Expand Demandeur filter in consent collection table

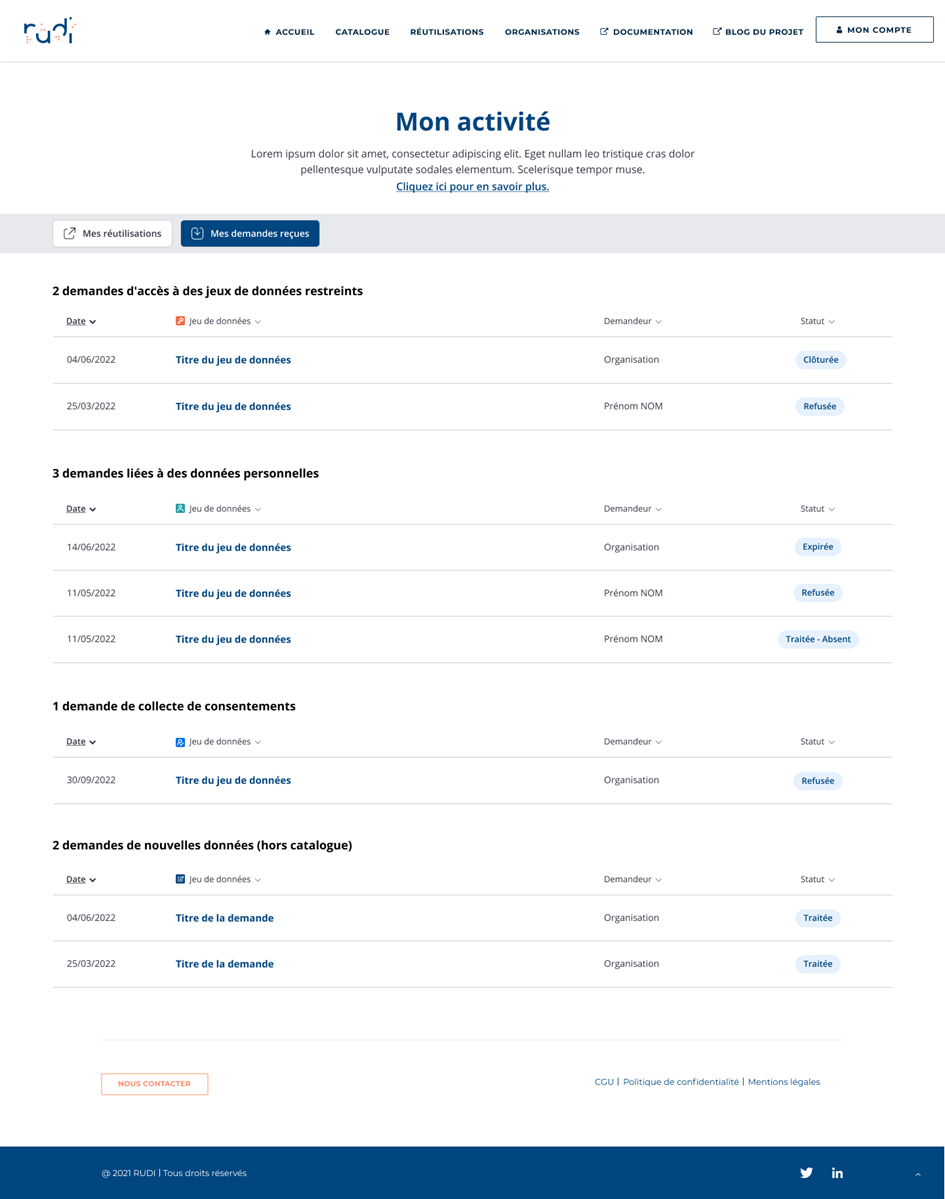(x=632, y=742)
